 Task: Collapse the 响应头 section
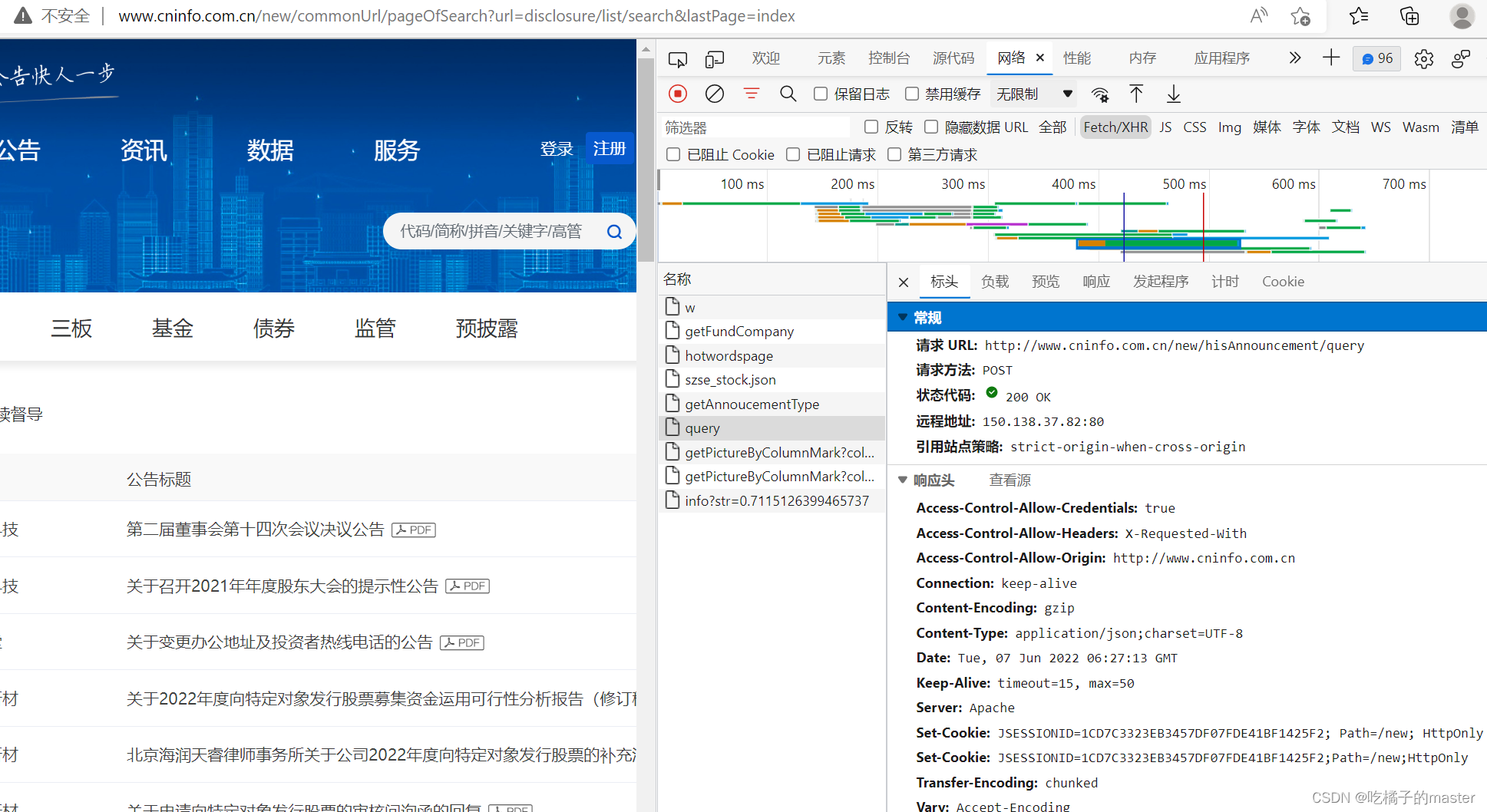click(903, 480)
